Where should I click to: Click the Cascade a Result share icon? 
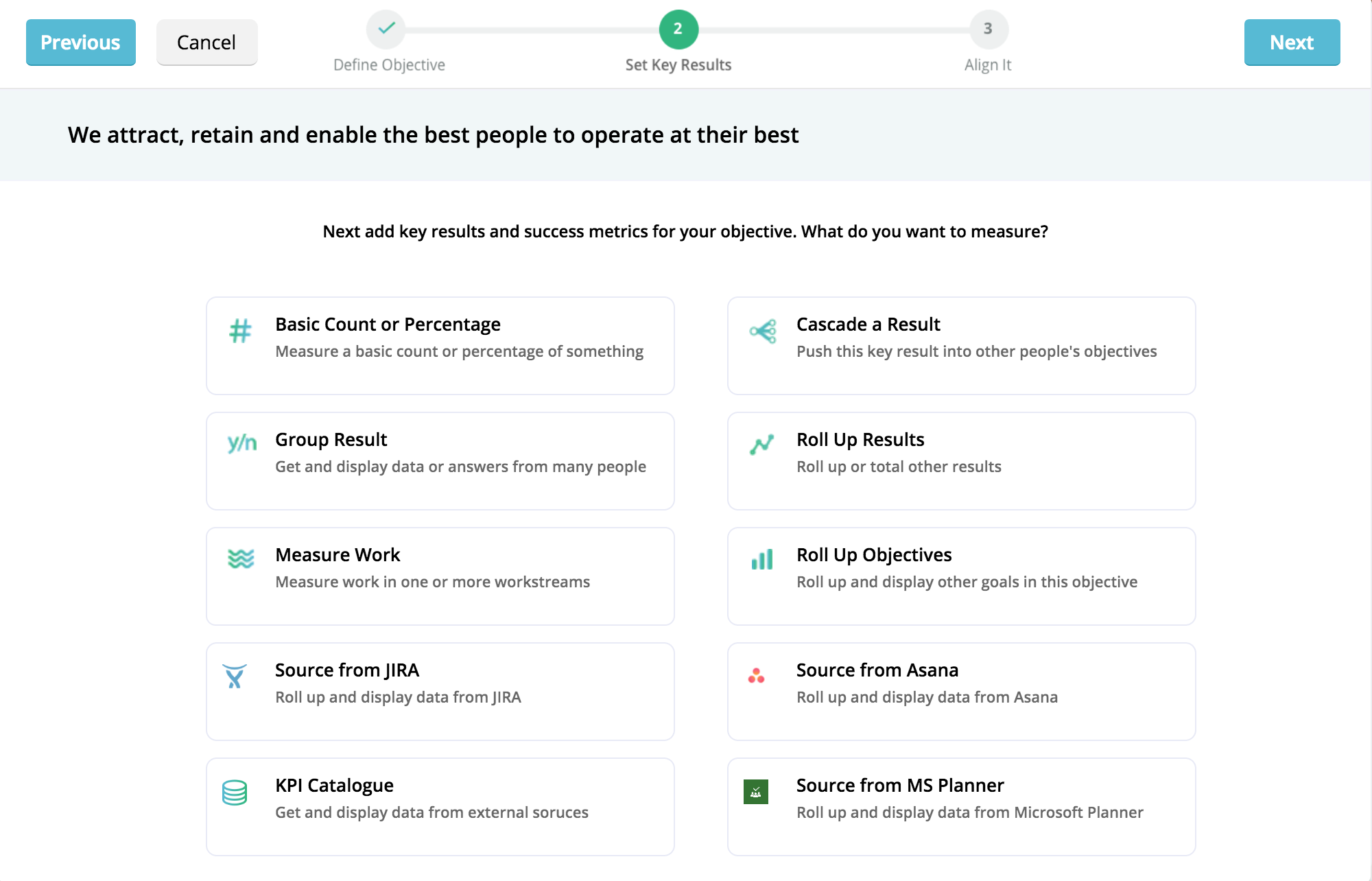pyautogui.click(x=763, y=331)
